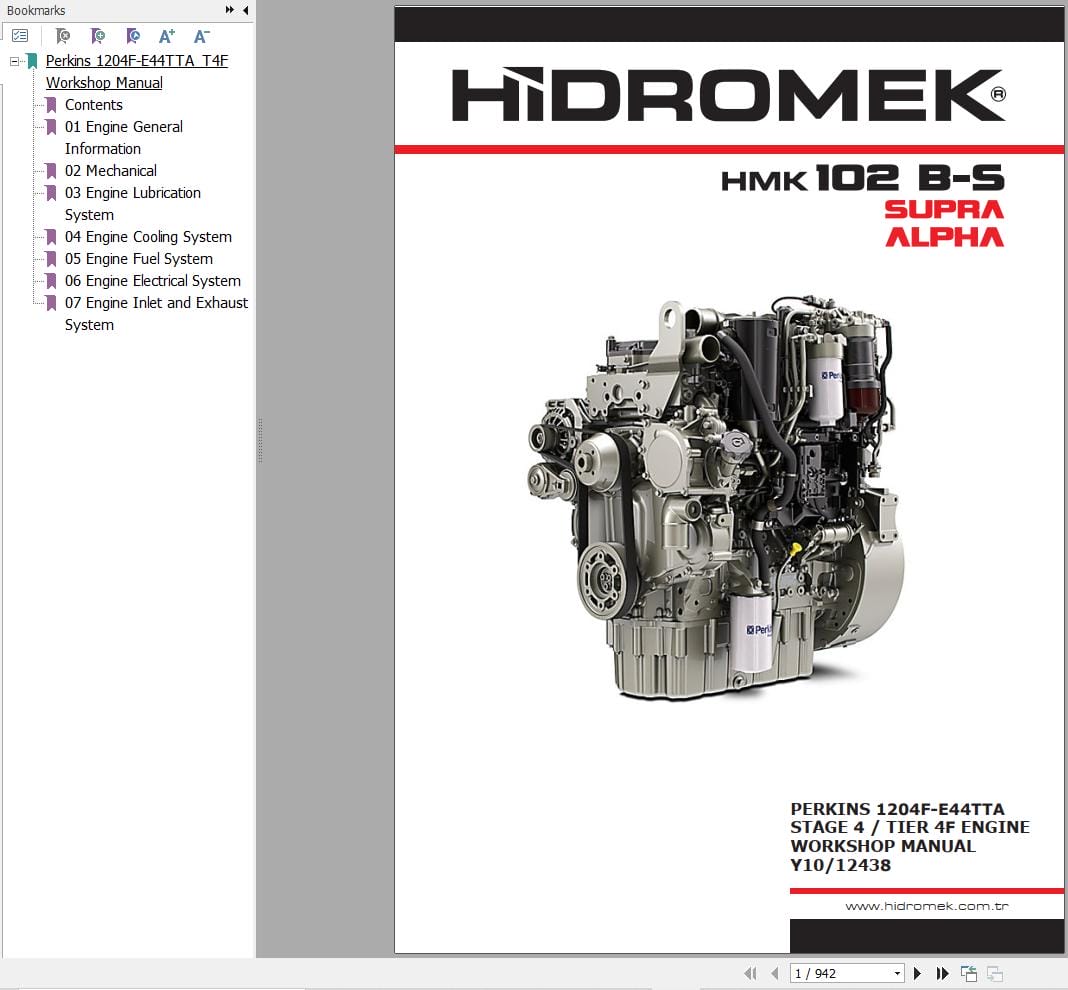
Task: Click double-chevron to expand panel options
Action: 228,10
